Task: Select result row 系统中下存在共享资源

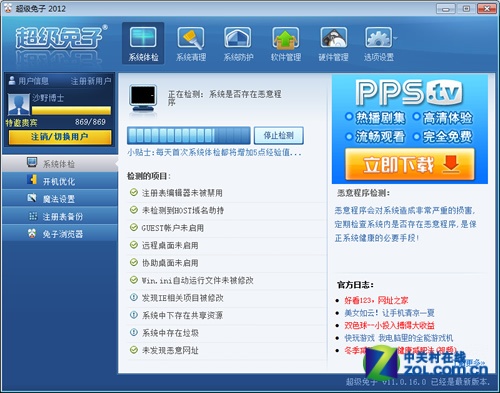Action: (227, 315)
